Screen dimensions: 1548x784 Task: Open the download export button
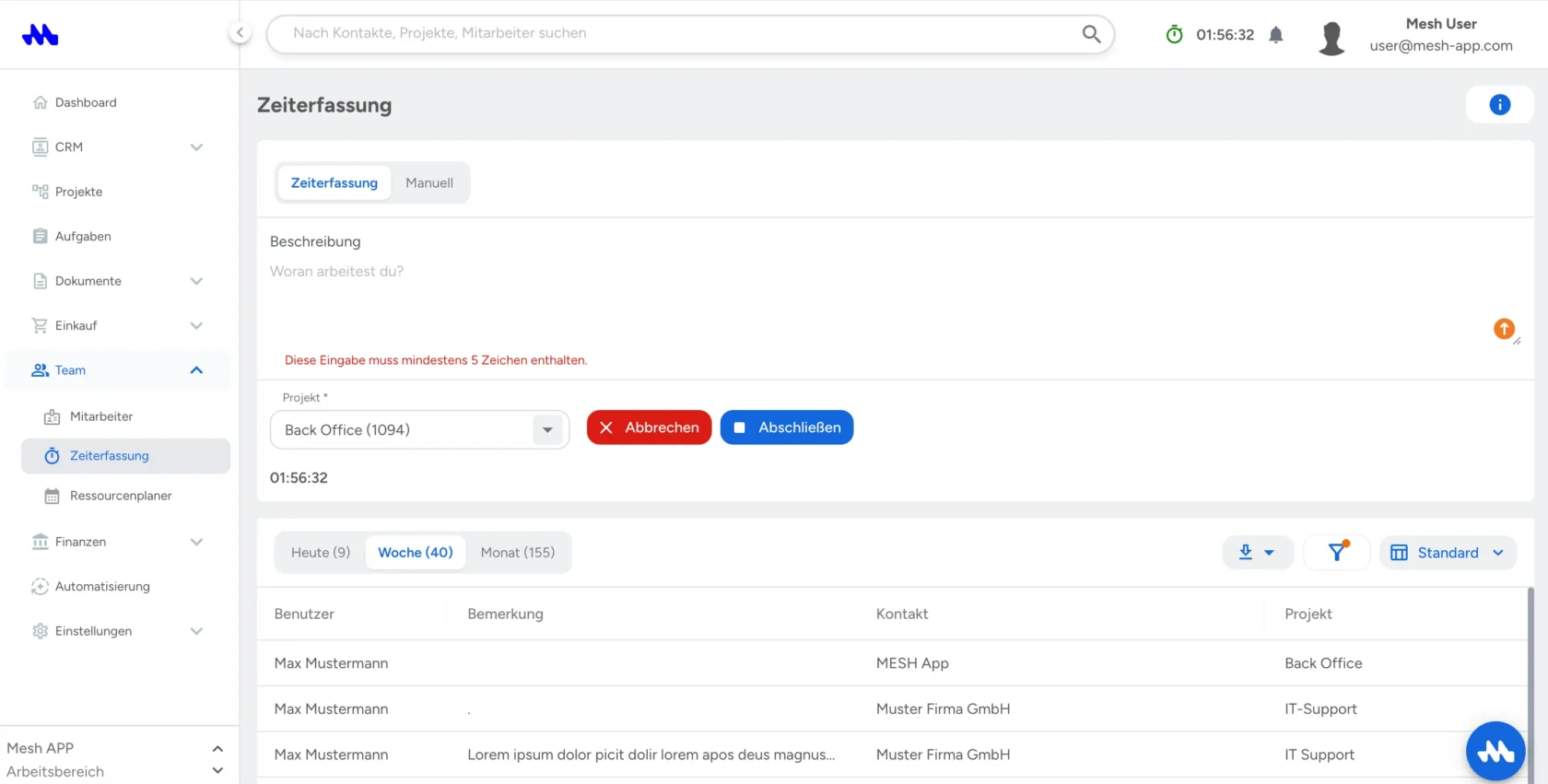[x=1257, y=553]
